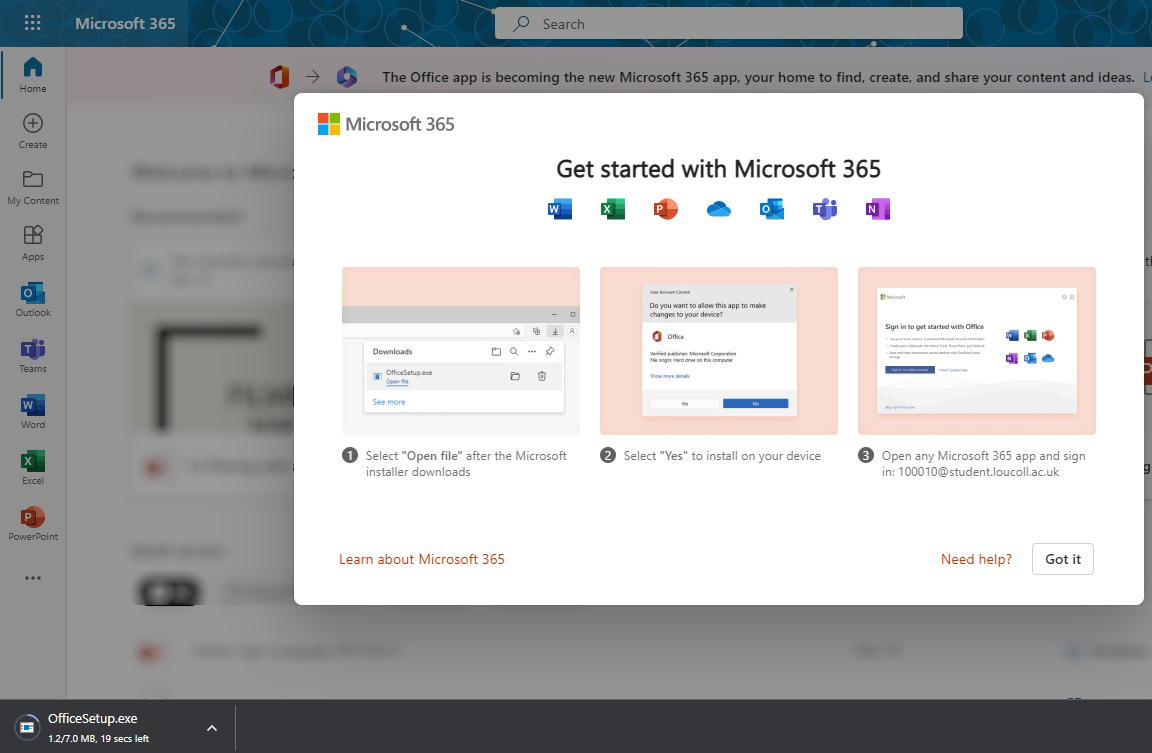Launch PowerPoint from the sidebar
Image resolution: width=1152 pixels, height=753 pixels.
pyautogui.click(x=33, y=524)
